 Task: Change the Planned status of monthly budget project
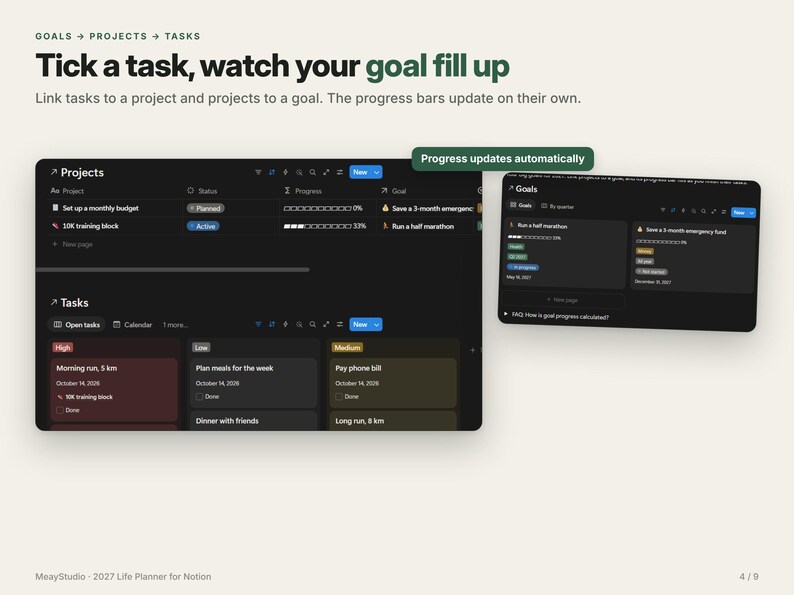tap(206, 208)
